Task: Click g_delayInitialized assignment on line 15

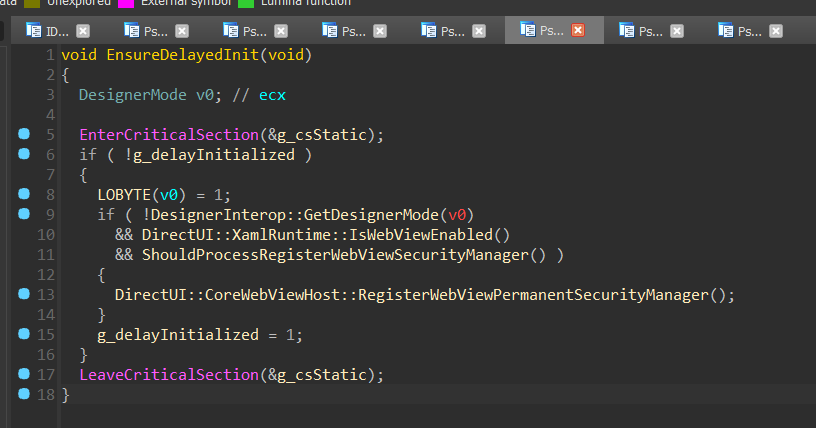Action: (x=178, y=335)
